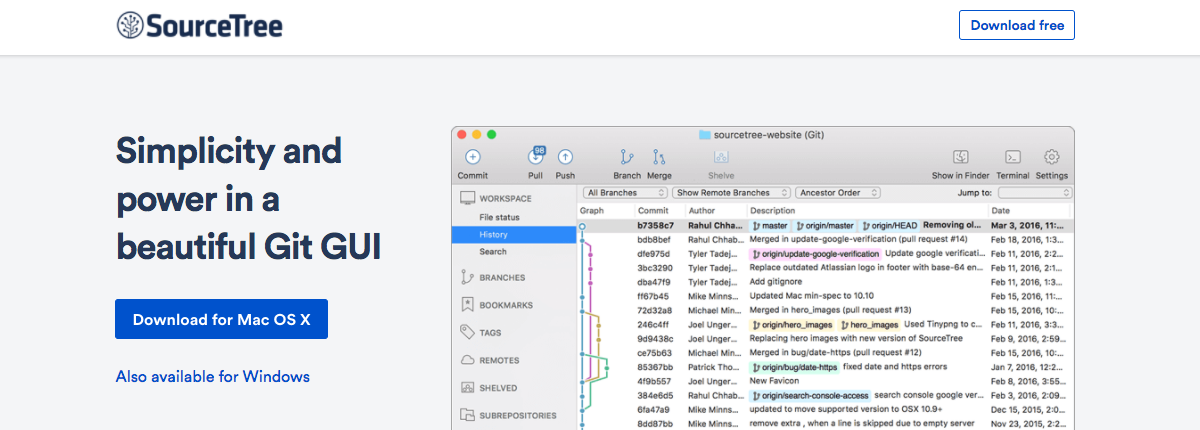Click the Branch toolbar icon

[x=627, y=157]
